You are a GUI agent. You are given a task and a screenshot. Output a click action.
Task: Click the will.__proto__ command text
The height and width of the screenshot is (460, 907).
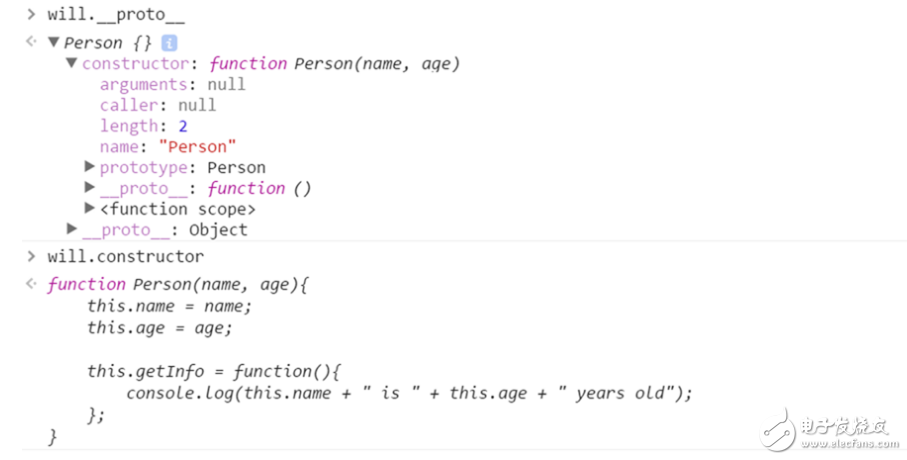click(x=116, y=15)
